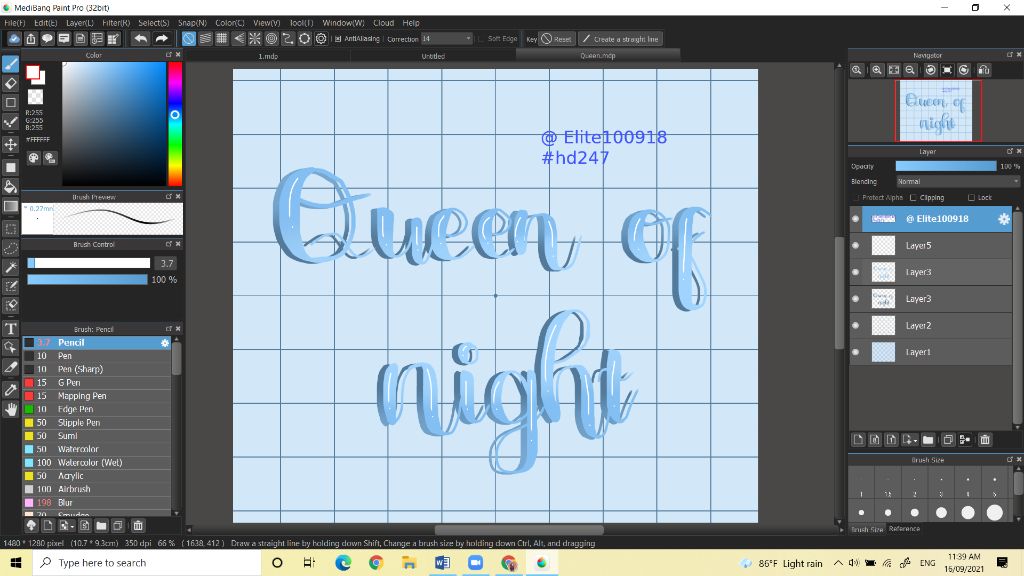1024x576 pixels.
Task: Click Create a straight line button
Action: (x=620, y=39)
